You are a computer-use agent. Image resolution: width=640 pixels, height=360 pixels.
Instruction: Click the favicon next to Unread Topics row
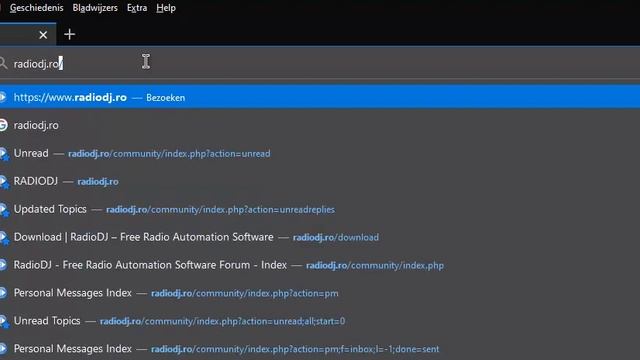point(4,322)
